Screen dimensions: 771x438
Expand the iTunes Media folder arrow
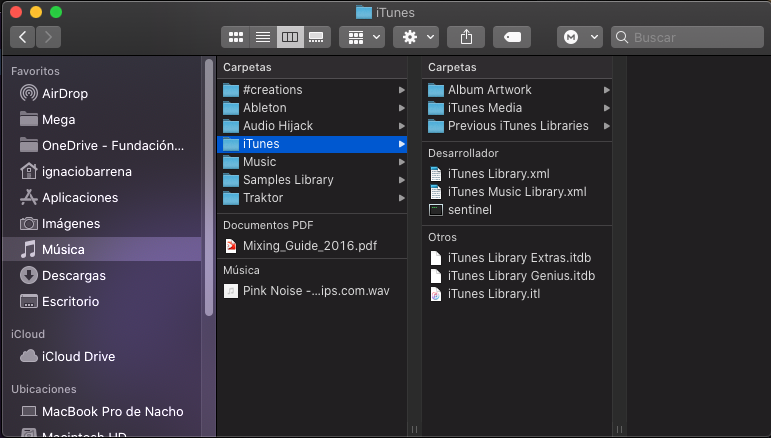coord(607,108)
